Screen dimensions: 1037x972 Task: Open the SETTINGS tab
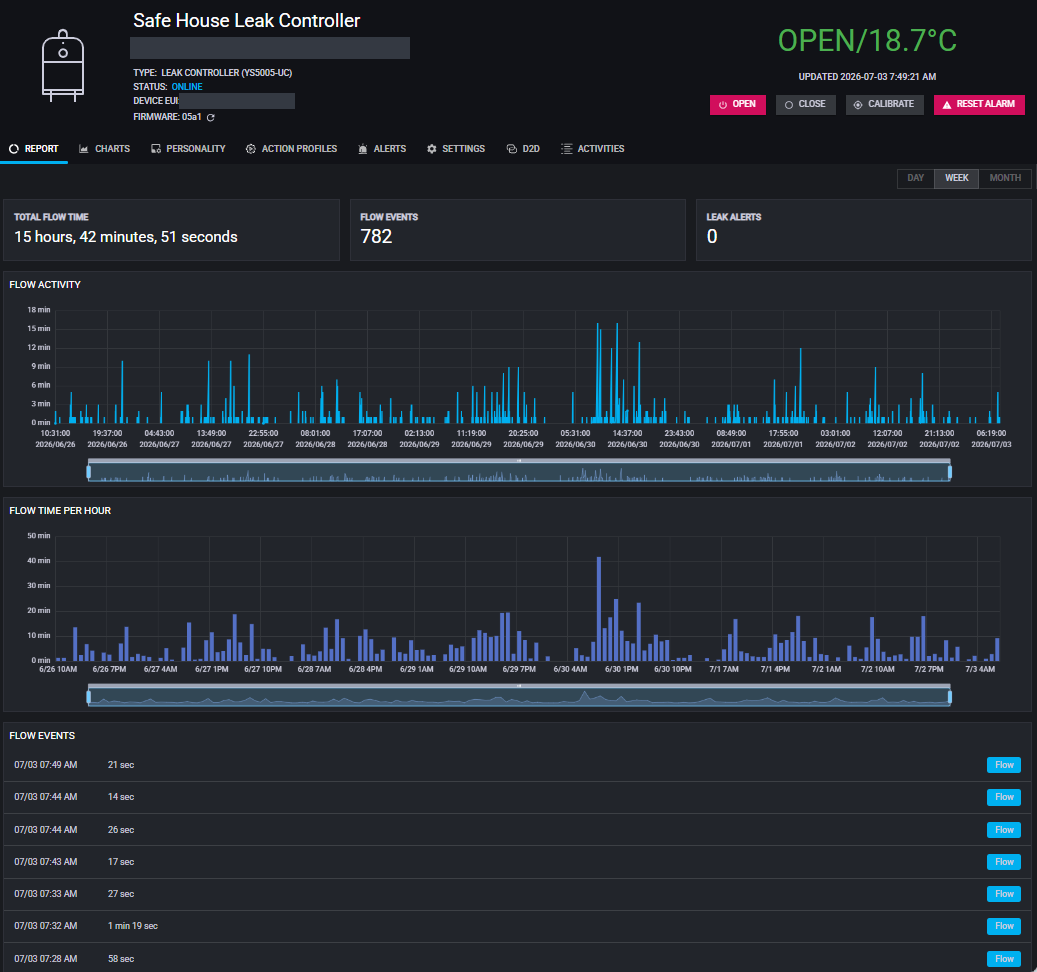point(456,149)
